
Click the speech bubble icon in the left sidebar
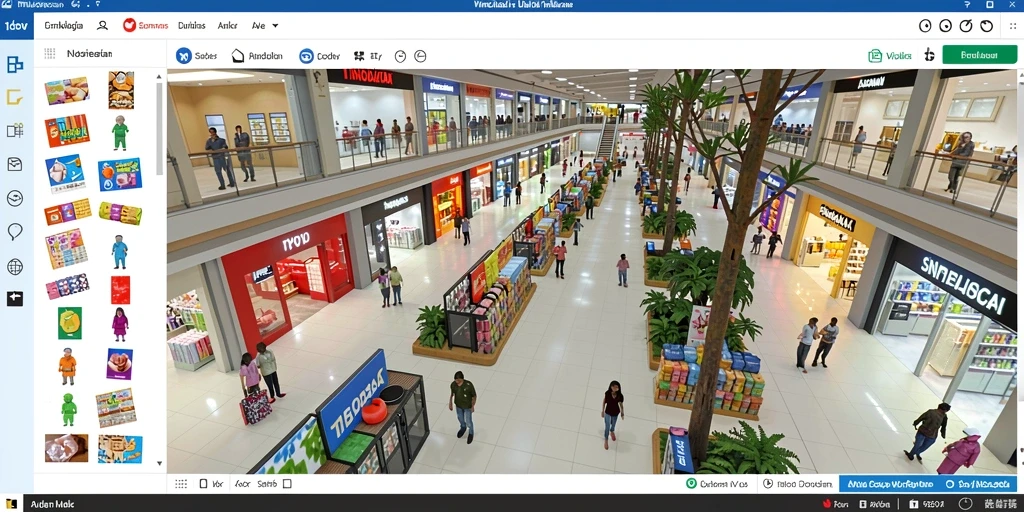(x=15, y=232)
